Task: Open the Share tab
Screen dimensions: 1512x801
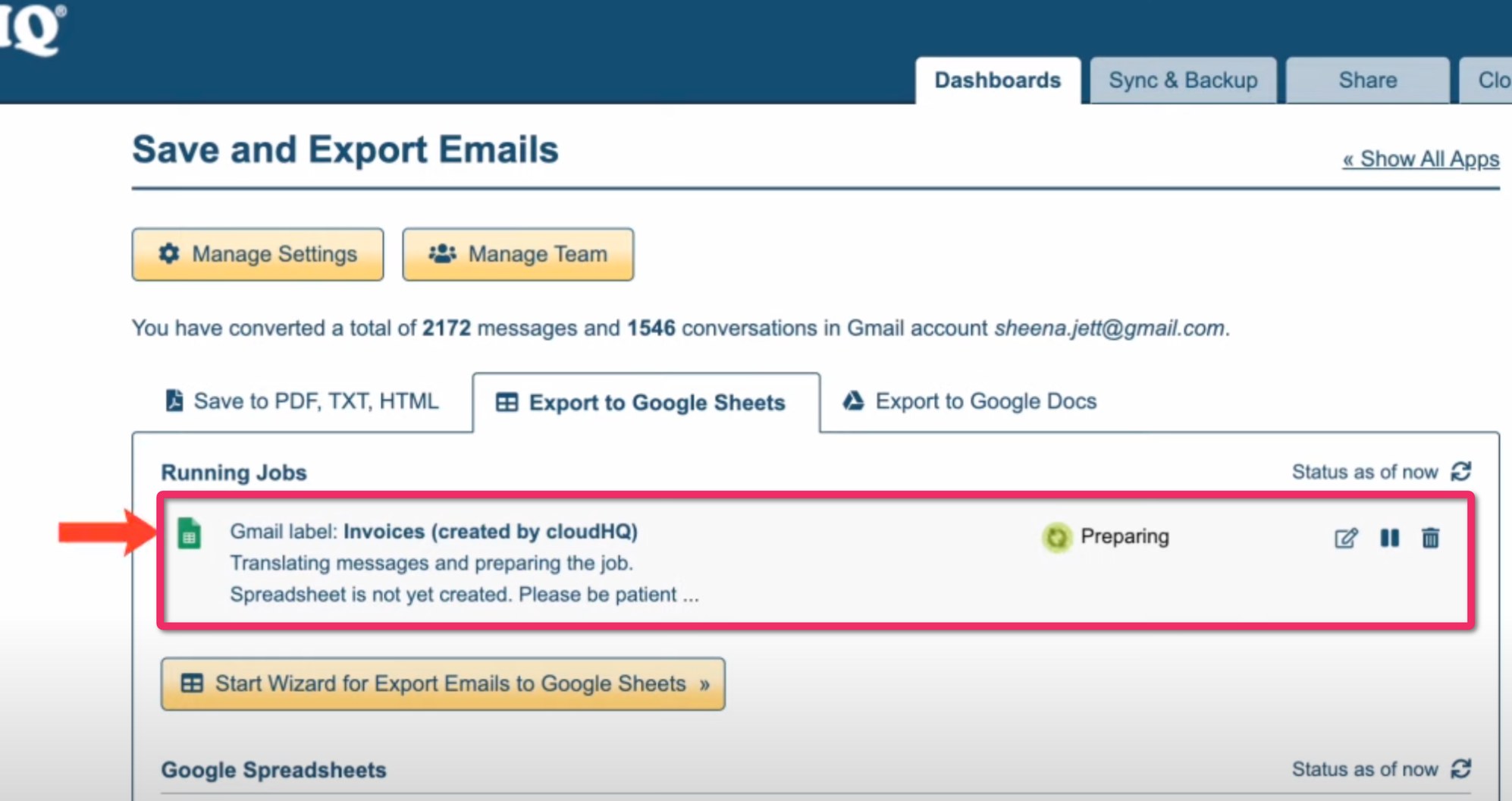Action: coord(1367,80)
